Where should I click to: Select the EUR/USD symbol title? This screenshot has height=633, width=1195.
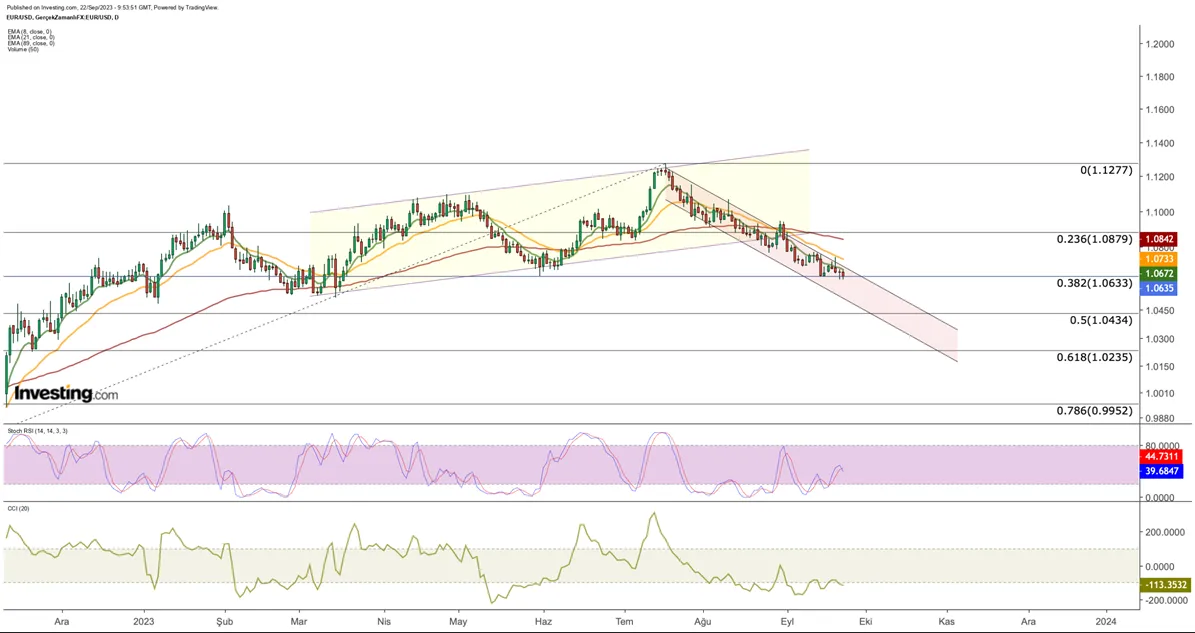61,17
